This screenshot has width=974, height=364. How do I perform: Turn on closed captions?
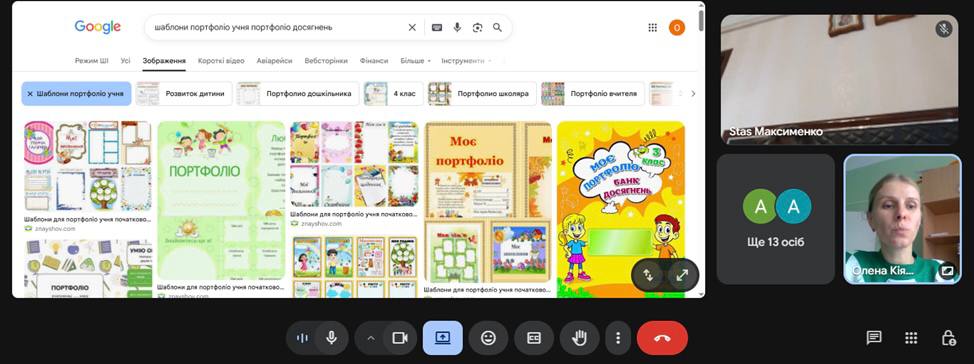[x=534, y=338]
